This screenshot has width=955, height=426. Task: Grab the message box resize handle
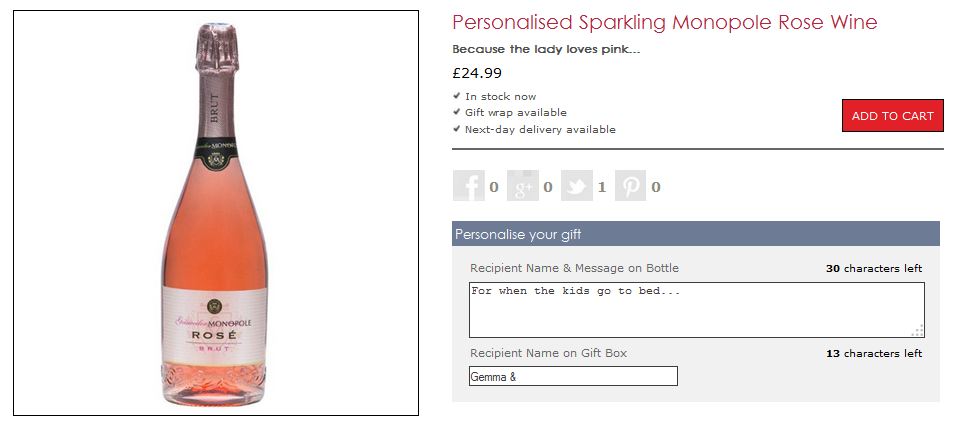coord(918,330)
